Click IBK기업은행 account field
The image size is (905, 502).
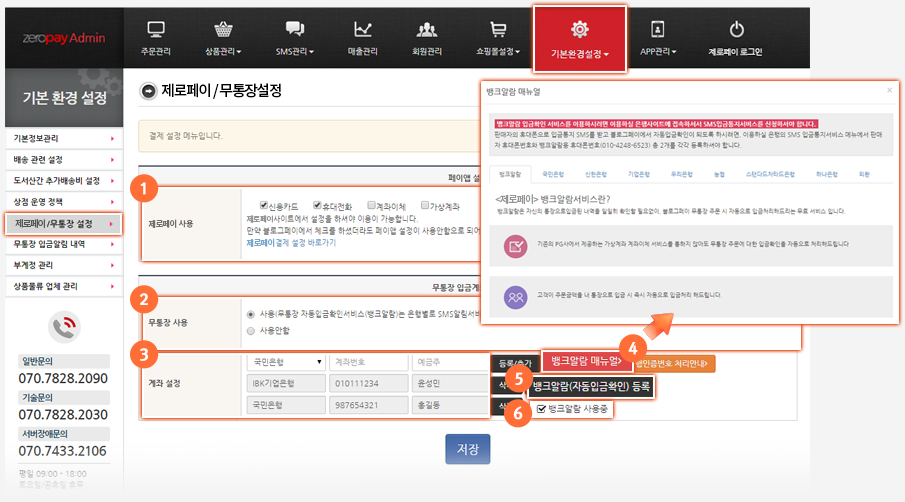click(x=286, y=384)
